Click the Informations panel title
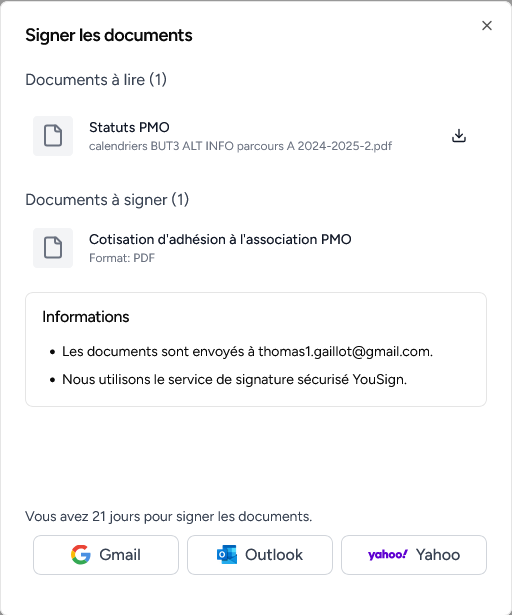This screenshot has width=512, height=615. coord(86,317)
